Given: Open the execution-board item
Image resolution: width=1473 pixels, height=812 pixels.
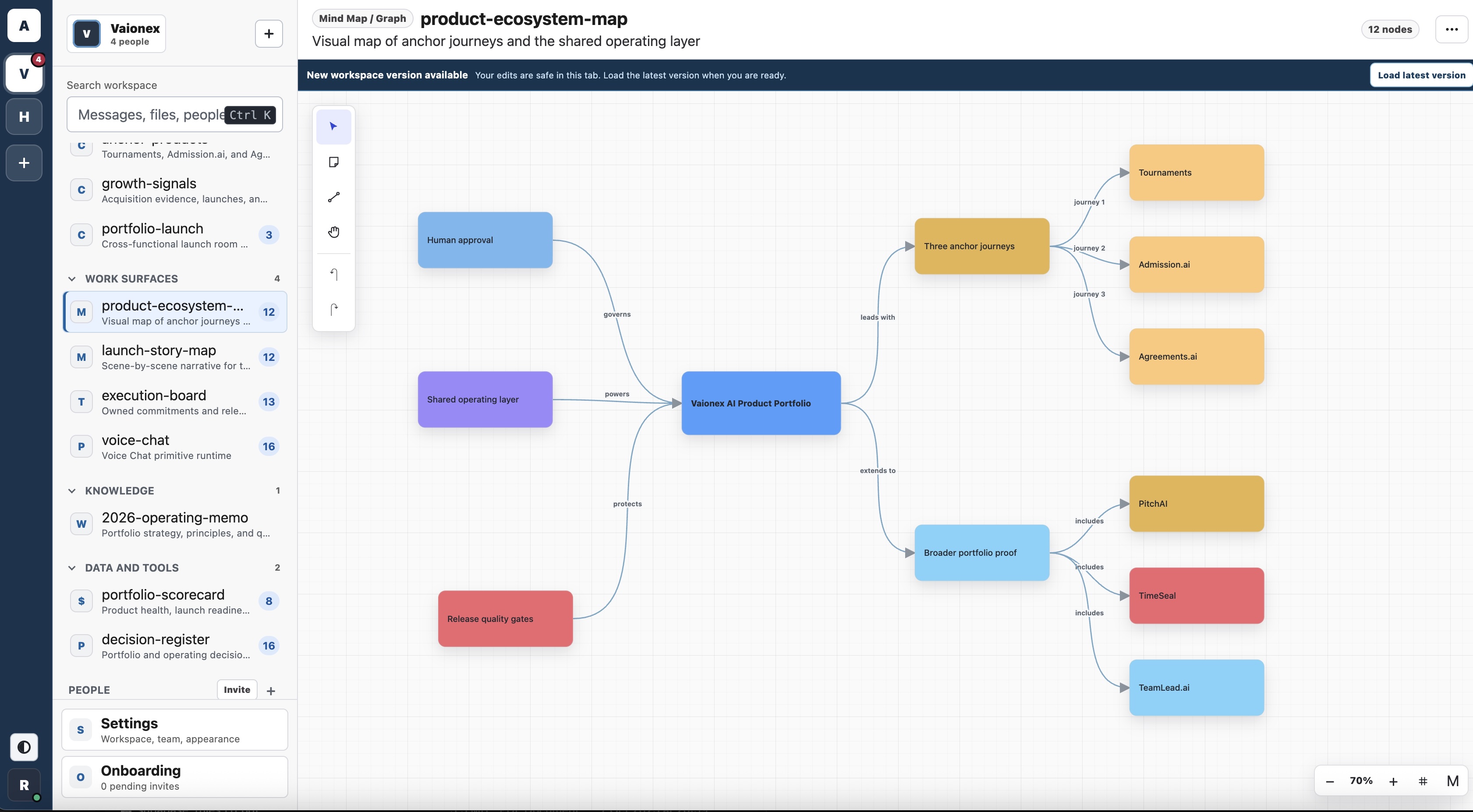Looking at the screenshot, I should [x=175, y=402].
